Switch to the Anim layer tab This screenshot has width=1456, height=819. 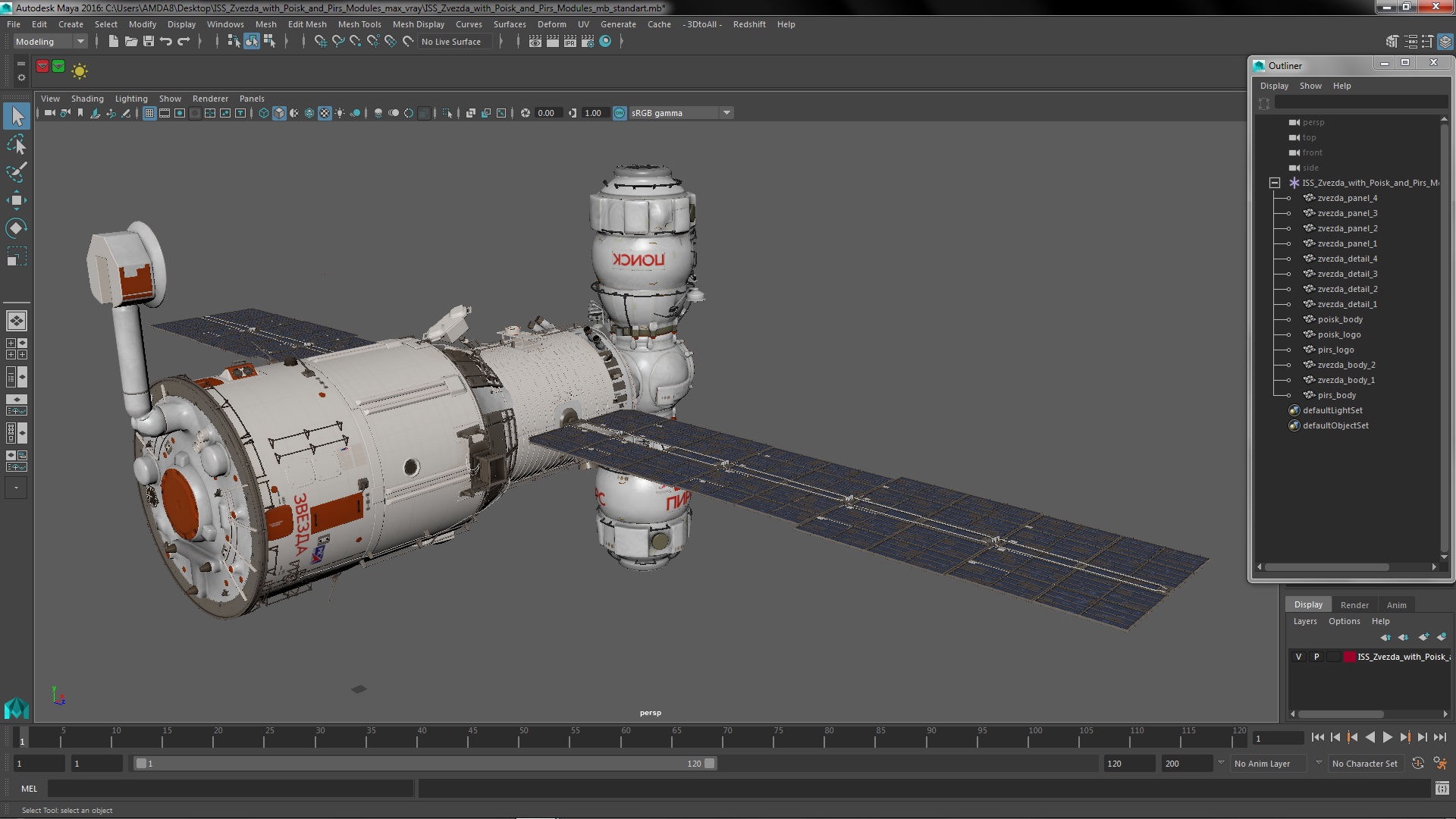1397,605
